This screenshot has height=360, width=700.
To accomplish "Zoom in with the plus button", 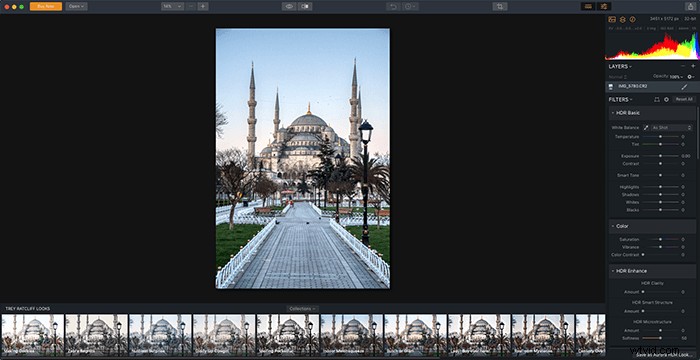I will pyautogui.click(x=203, y=6).
